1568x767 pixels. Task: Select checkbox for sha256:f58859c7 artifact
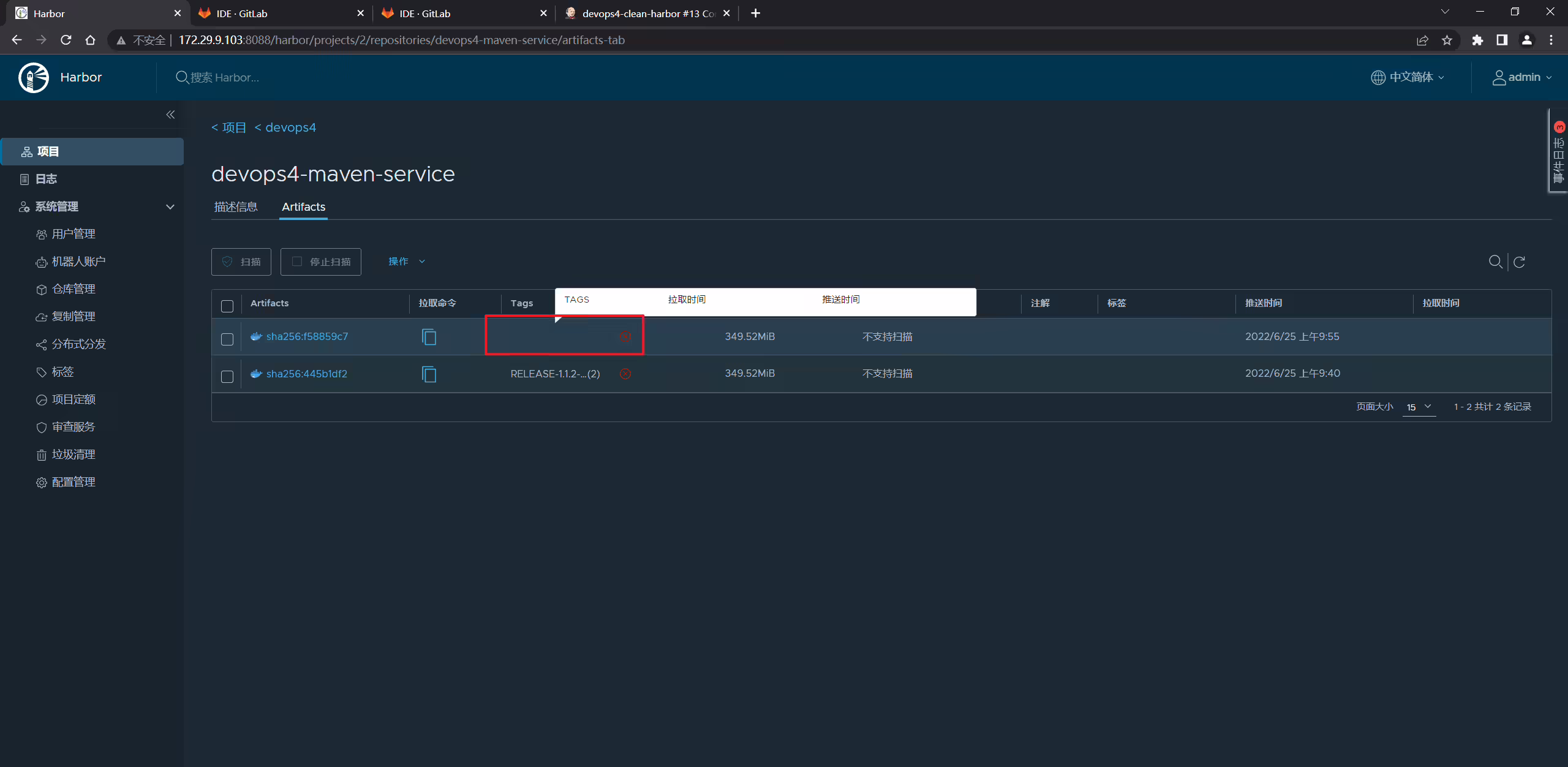227,339
